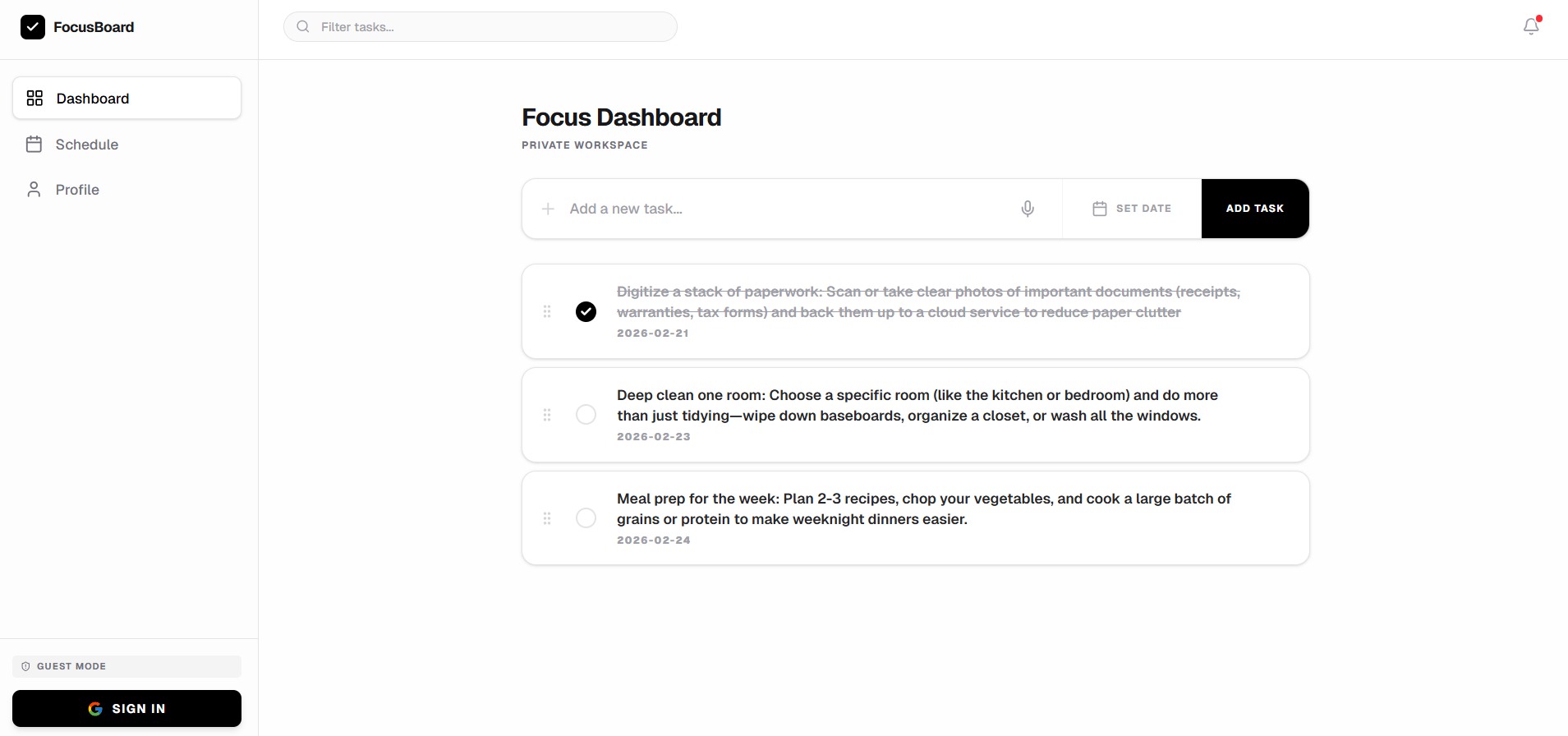Viewport: 1568px width, 736px height.
Task: Click the Add a new task input
Action: click(780, 209)
